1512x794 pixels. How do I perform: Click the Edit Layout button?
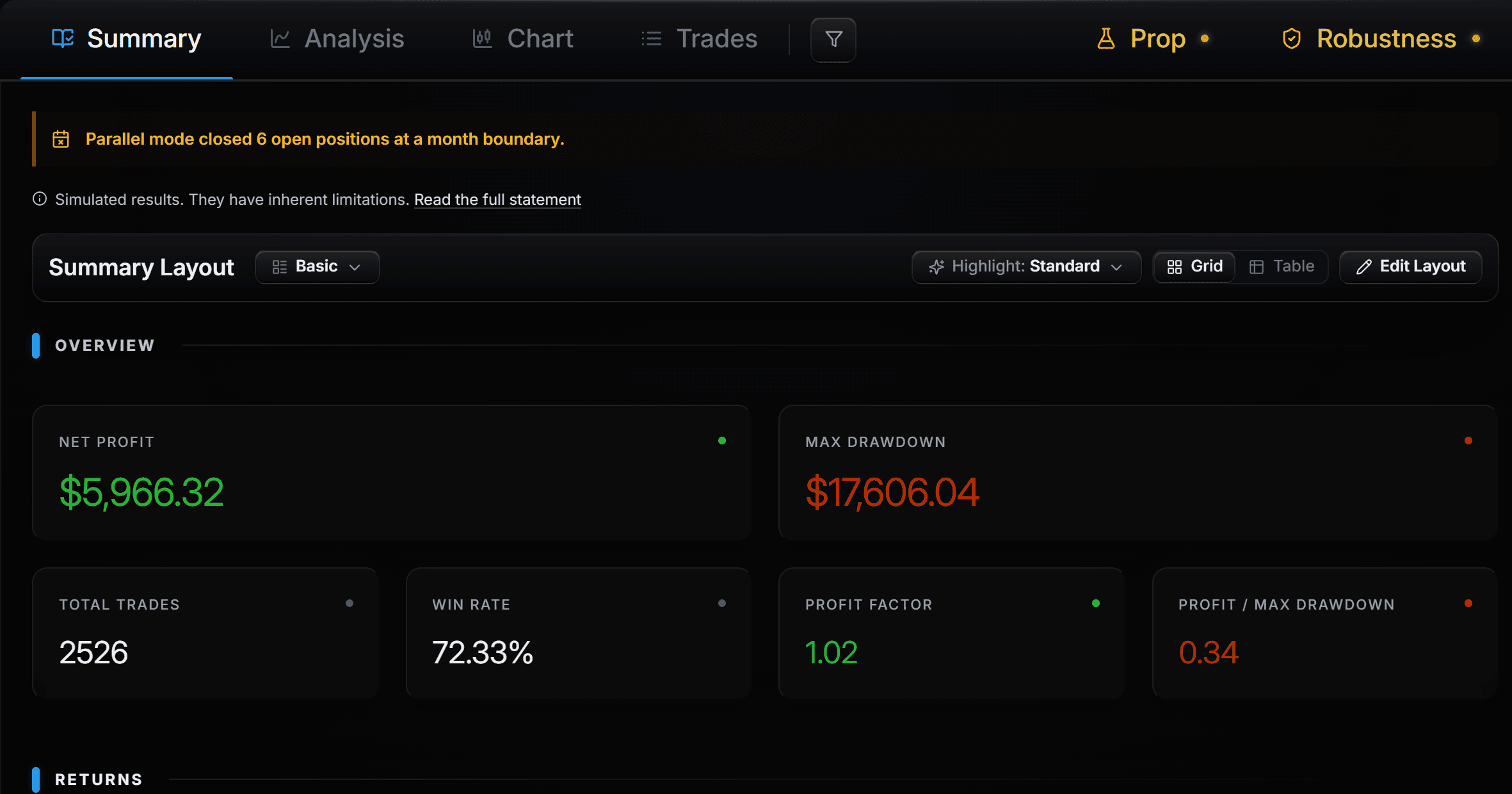click(x=1411, y=267)
